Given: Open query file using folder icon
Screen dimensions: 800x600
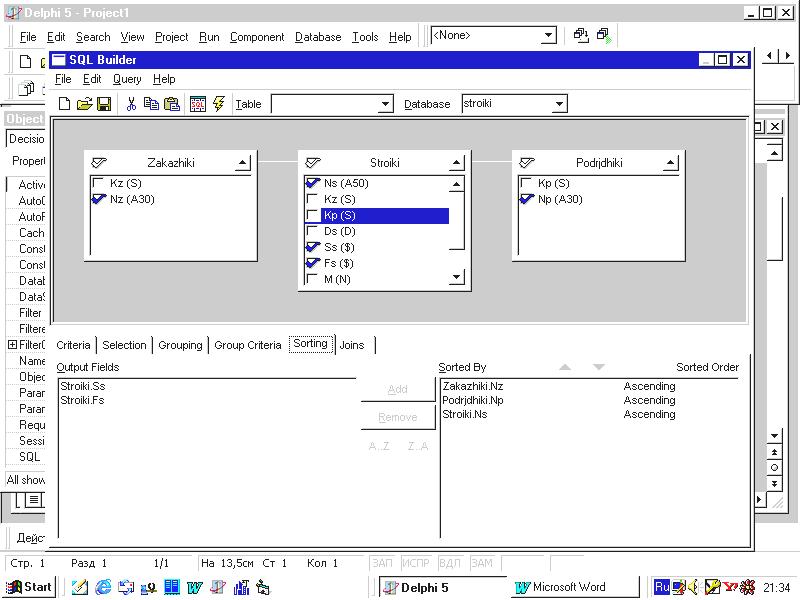Looking at the screenshot, I should tap(84, 104).
